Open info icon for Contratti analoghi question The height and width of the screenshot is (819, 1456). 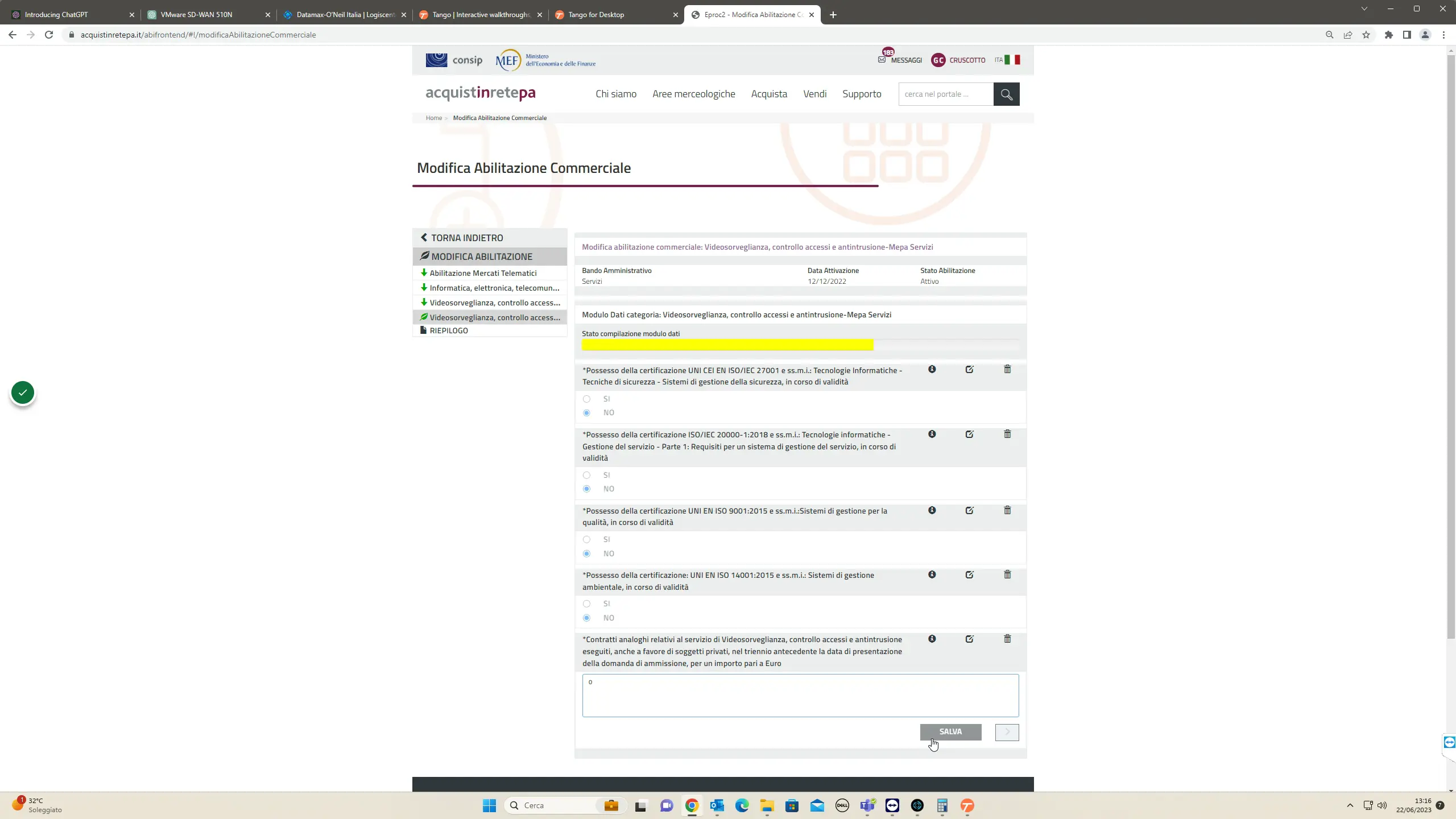[x=932, y=639]
